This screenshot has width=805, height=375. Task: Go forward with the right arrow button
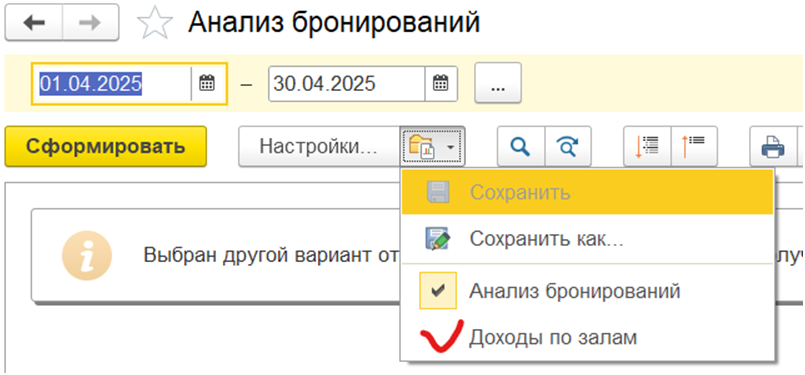coord(90,23)
